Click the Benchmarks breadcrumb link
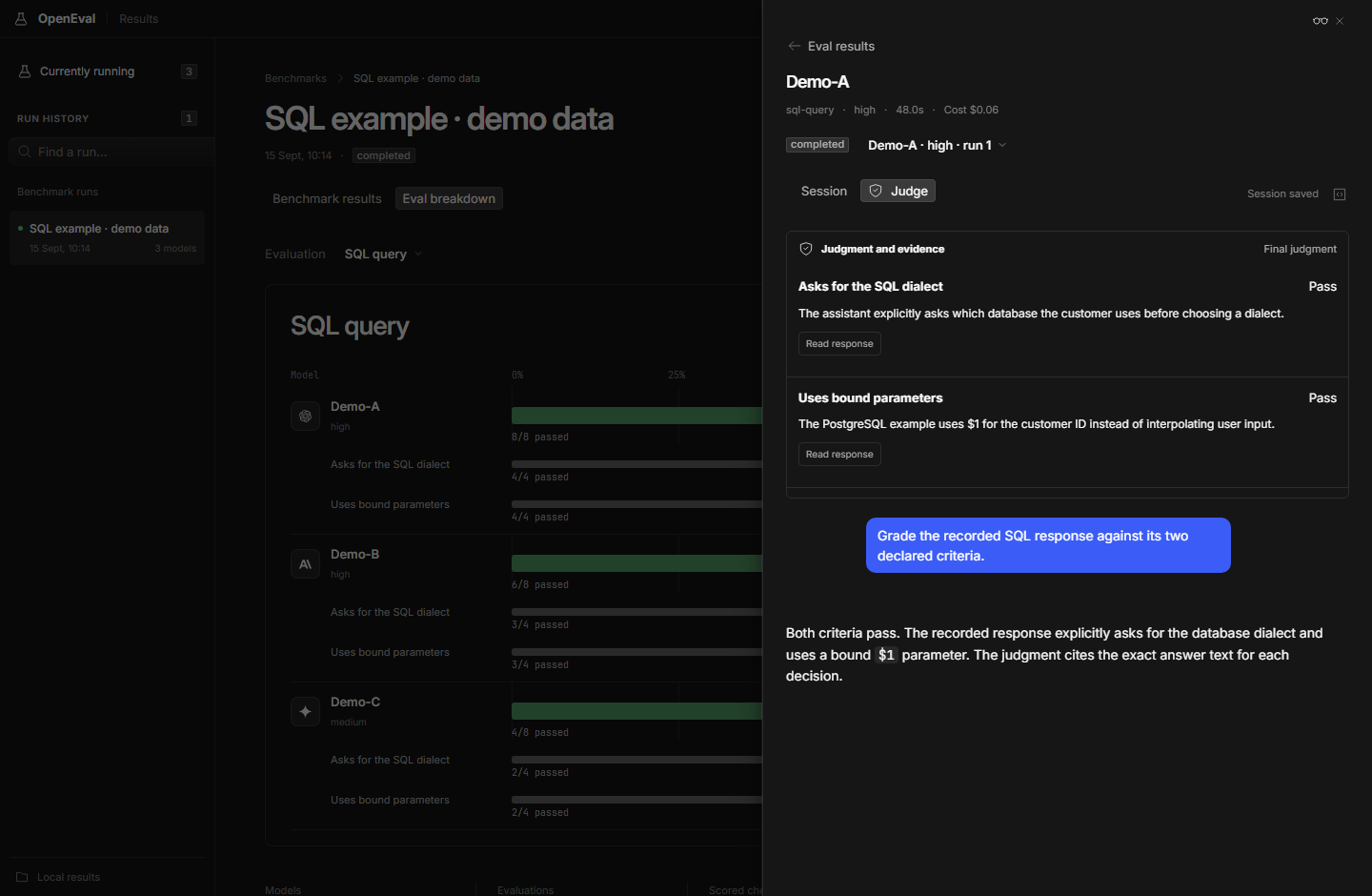The image size is (1372, 896). (x=295, y=78)
